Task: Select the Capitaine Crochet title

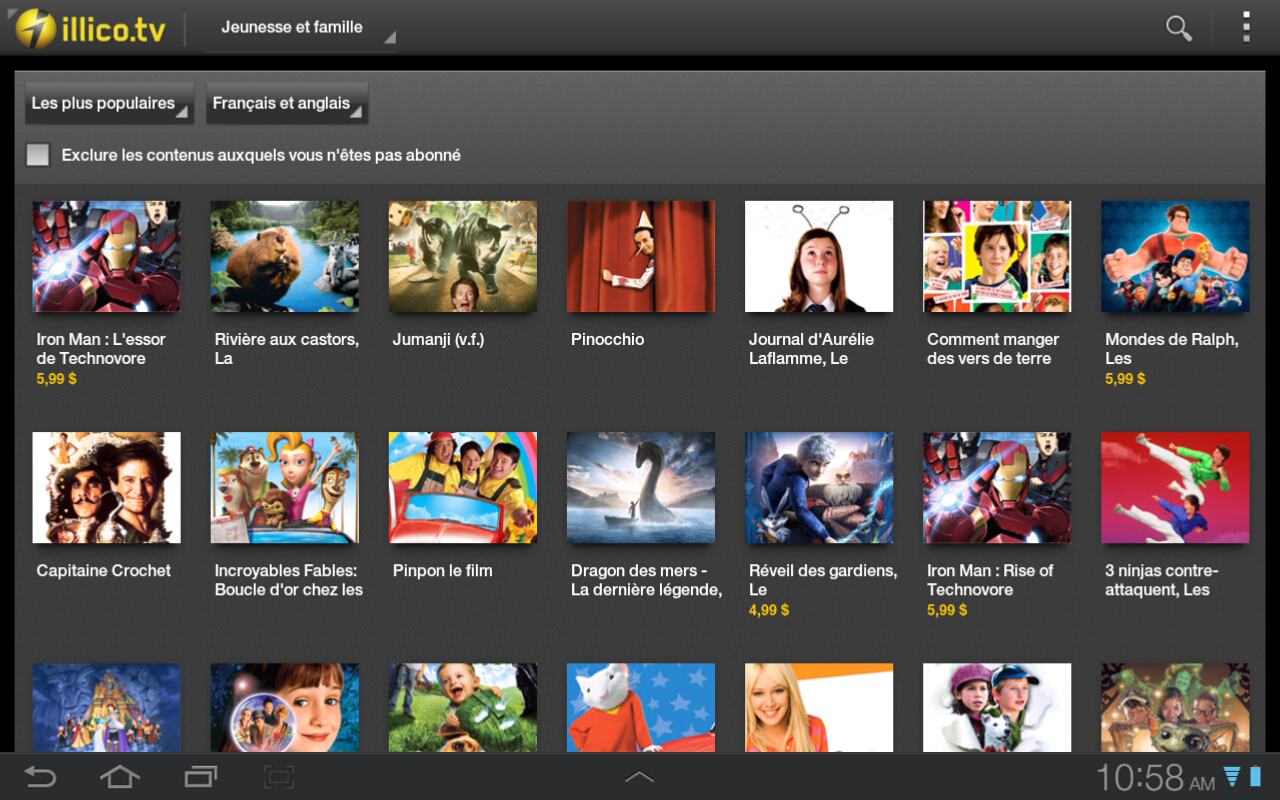Action: coord(104,571)
